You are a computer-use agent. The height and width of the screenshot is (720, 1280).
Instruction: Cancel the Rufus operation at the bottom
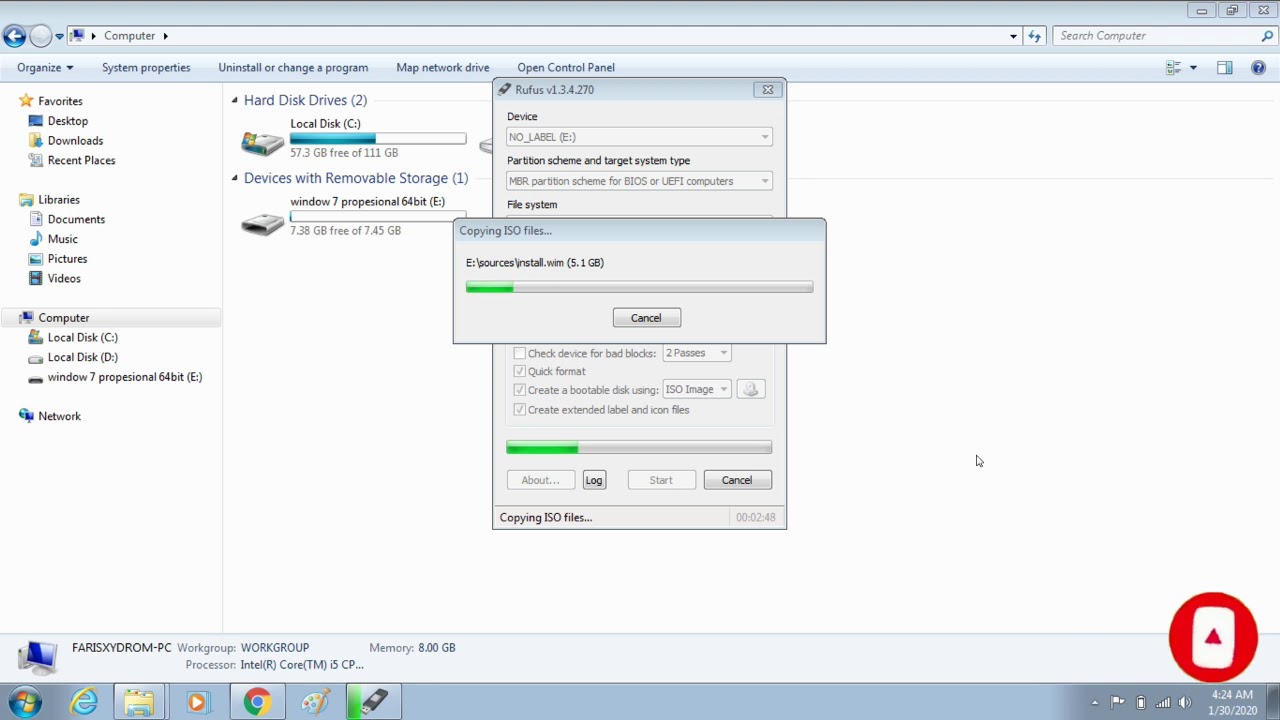pos(737,480)
